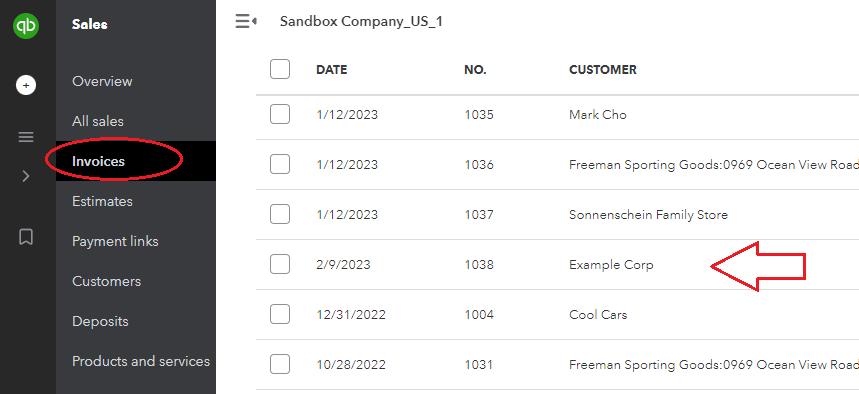Sort by the CUSTOMER column header
Image resolution: width=859 pixels, height=394 pixels.
(x=603, y=70)
